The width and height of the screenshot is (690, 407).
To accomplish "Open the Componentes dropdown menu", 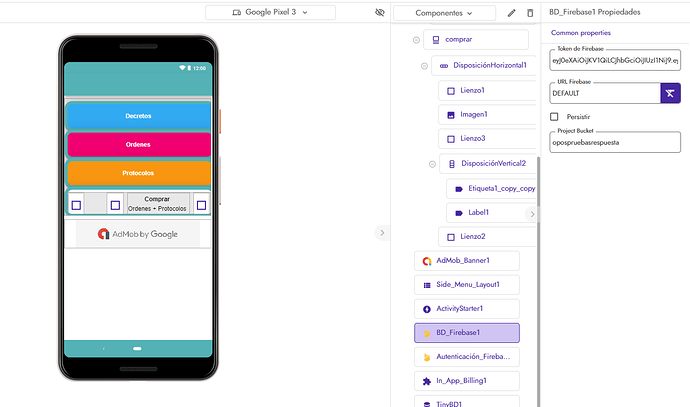I will 444,13.
